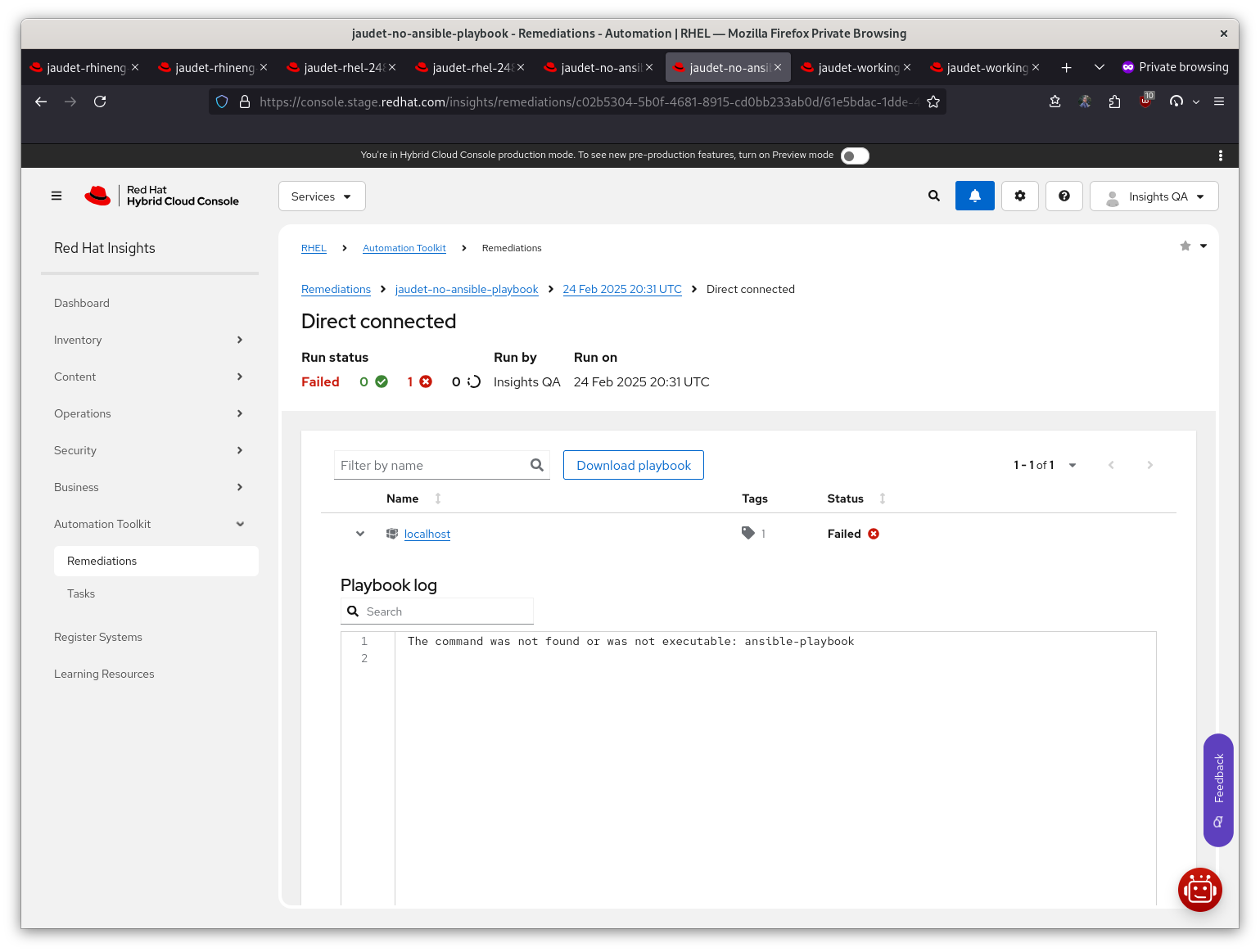Screen dimensions: 1260x952
Task: Open the virtual assistant chatbot
Action: point(1200,889)
